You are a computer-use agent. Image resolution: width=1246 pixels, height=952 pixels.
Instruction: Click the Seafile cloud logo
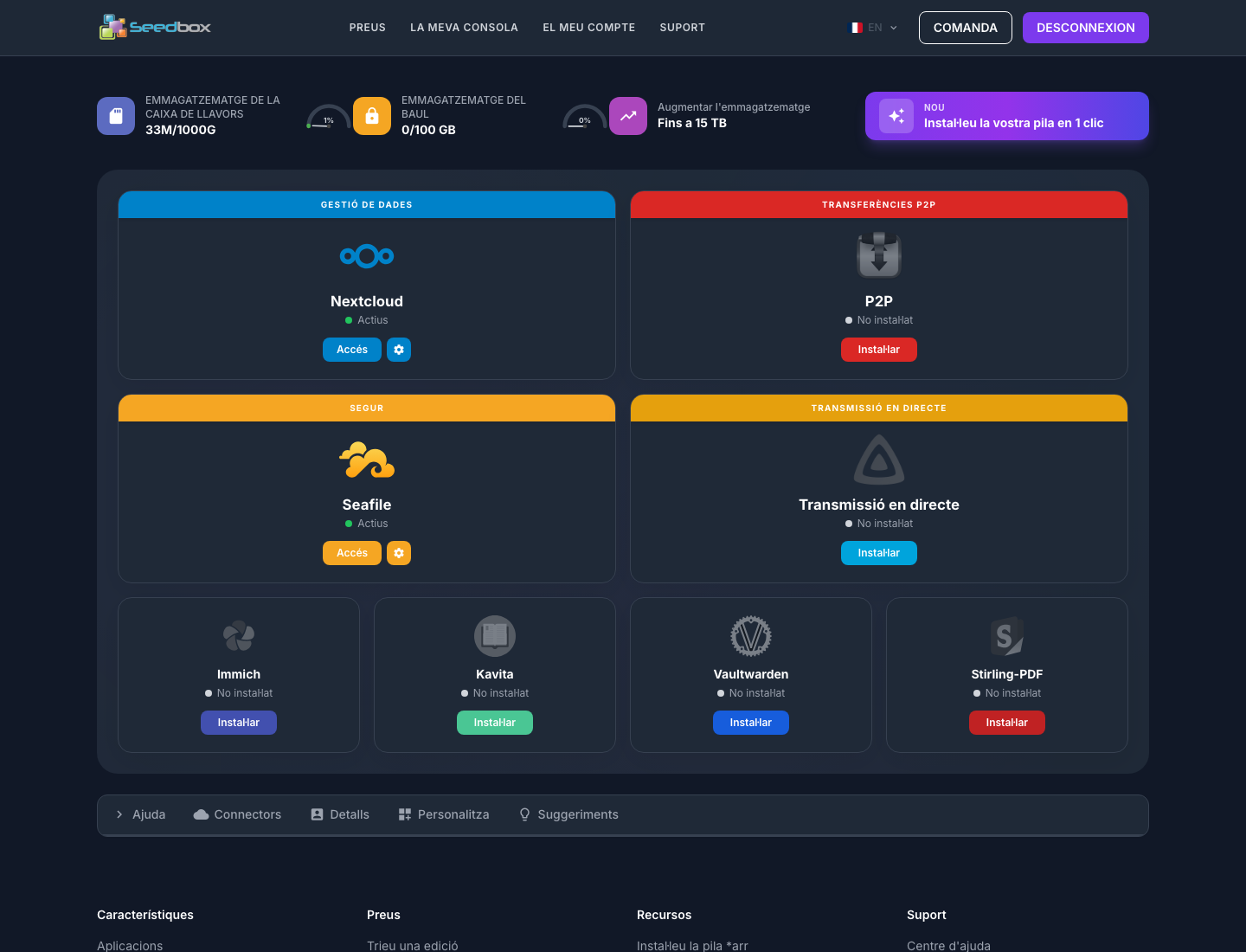[x=367, y=460]
